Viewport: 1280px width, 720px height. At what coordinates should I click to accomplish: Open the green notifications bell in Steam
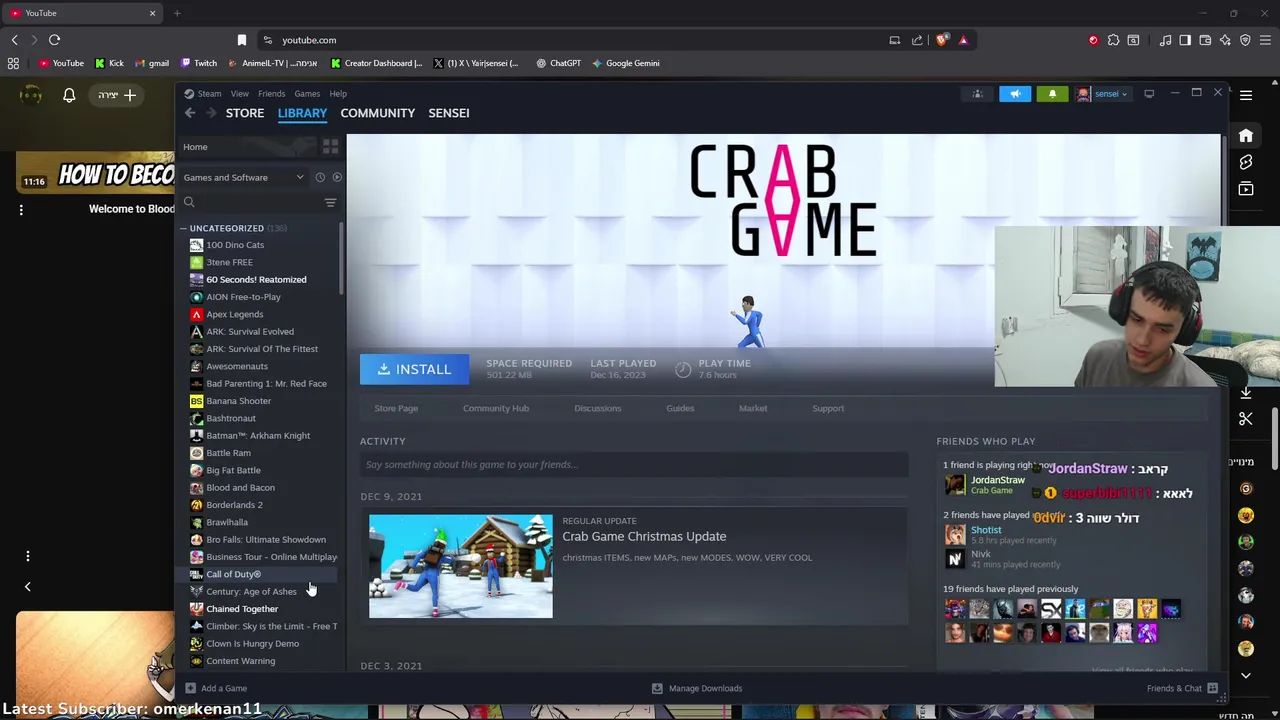1052,94
